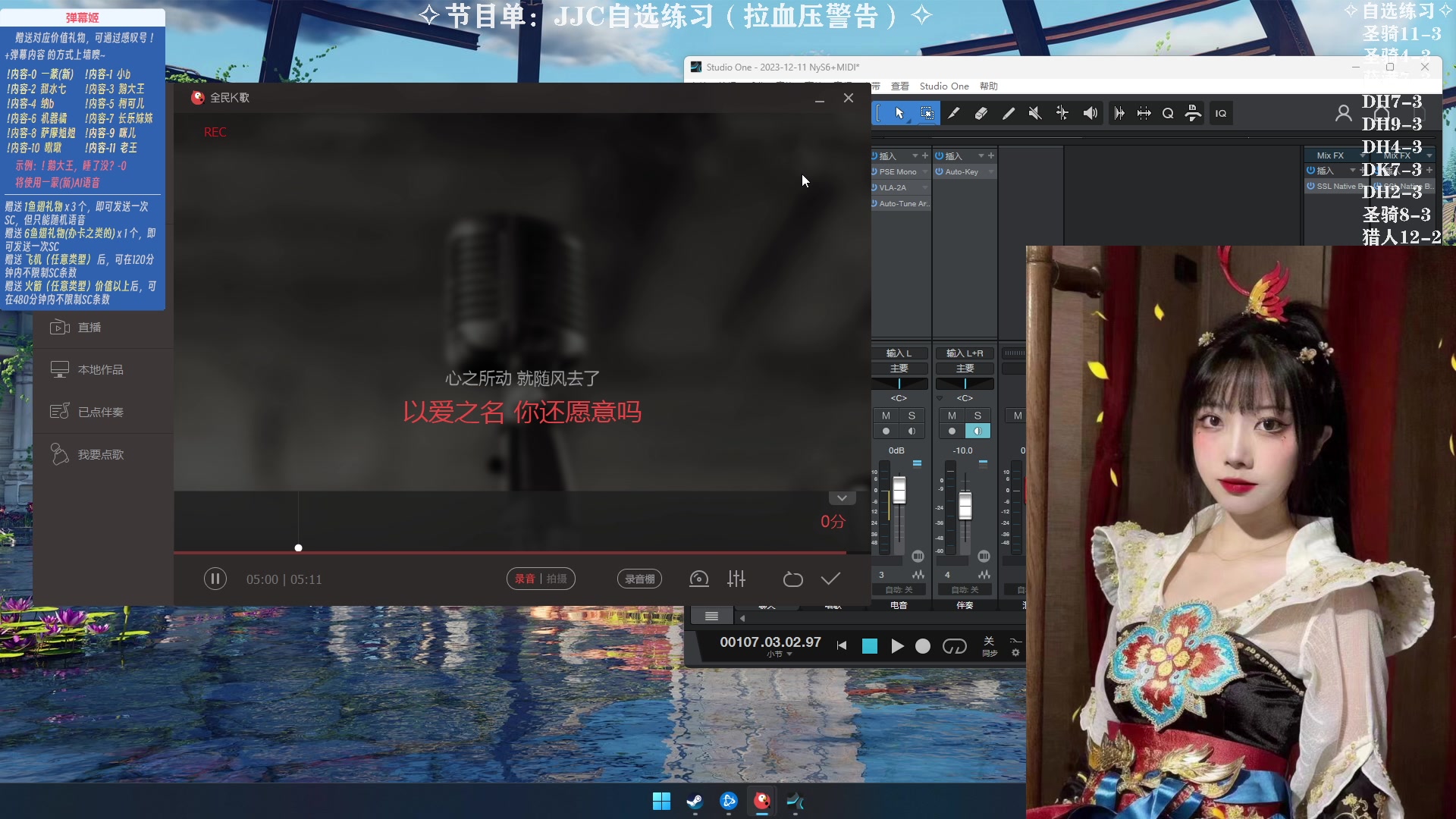
Task: Select the Range tool in Studio One toolbar
Action: (x=927, y=113)
